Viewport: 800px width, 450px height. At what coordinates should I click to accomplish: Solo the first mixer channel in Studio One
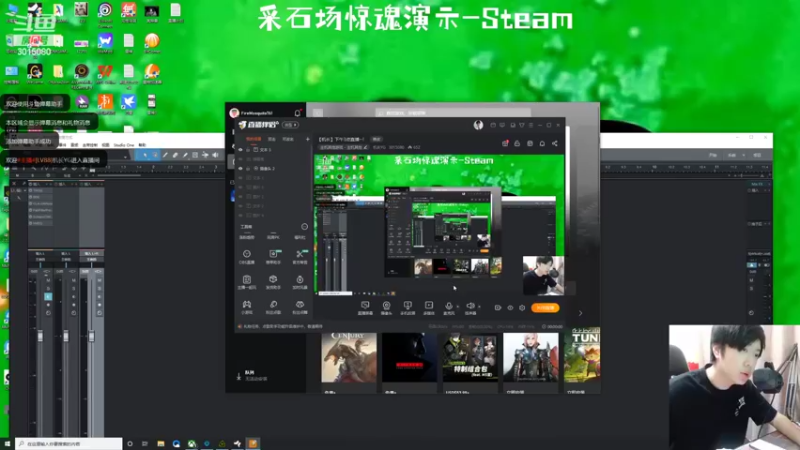tap(48, 288)
